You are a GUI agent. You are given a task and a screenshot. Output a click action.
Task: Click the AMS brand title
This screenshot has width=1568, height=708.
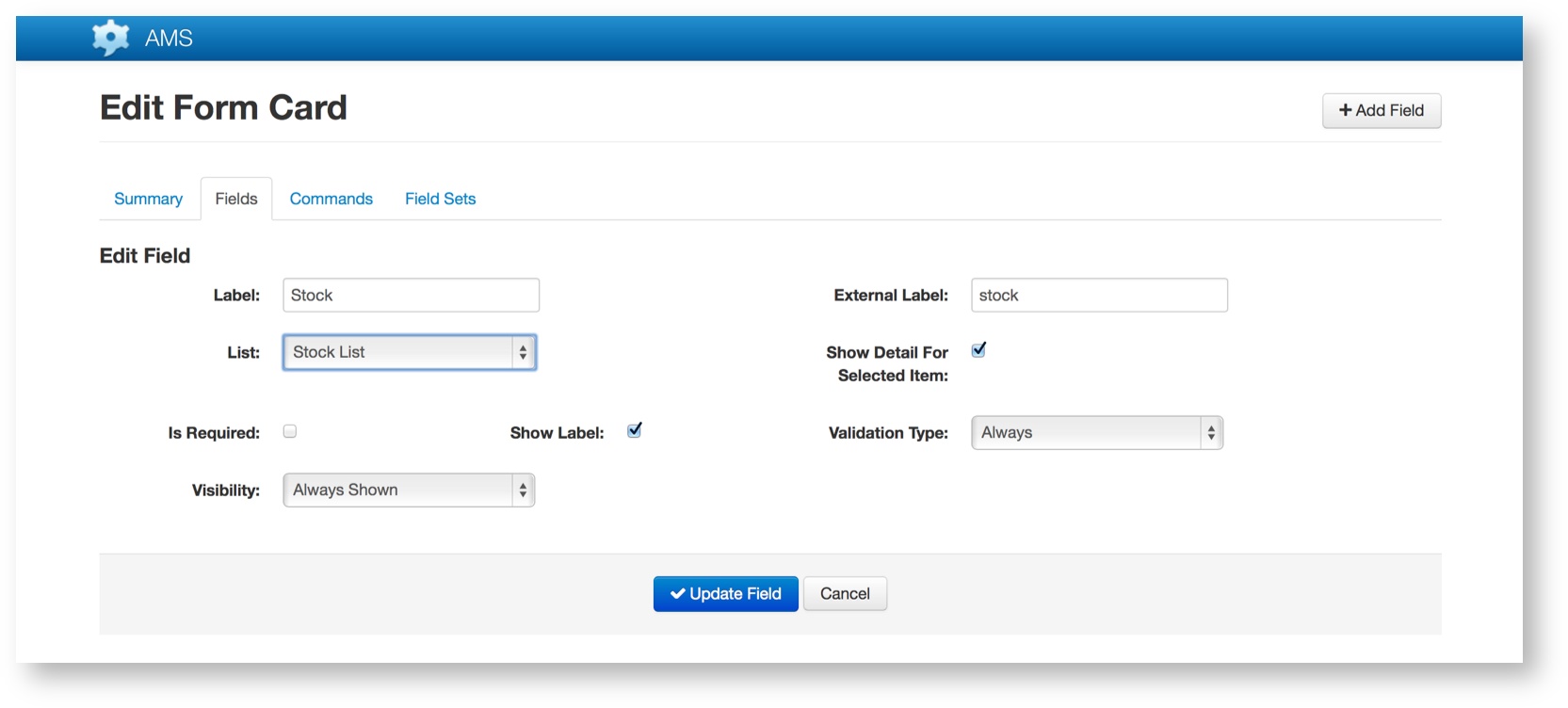(x=169, y=39)
